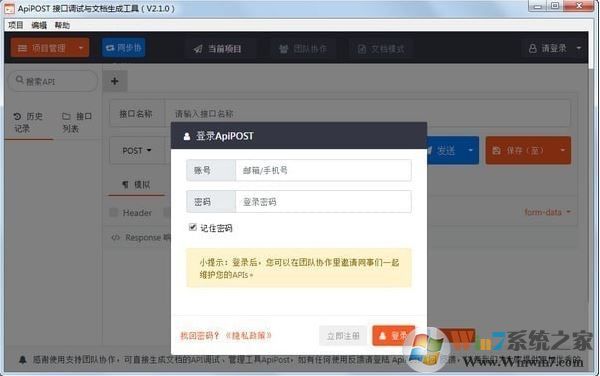Click 请登录 in the top bar
The image size is (600, 376).
[x=548, y=48]
